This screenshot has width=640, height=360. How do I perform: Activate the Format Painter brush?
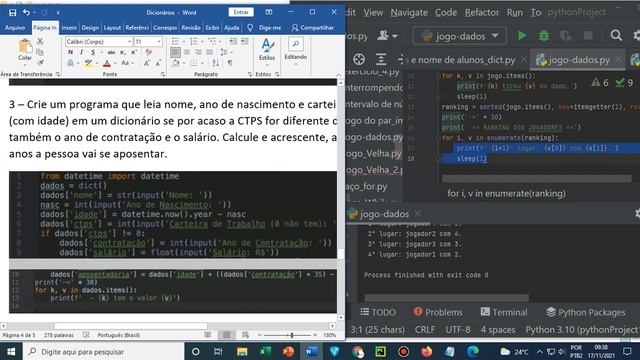[40, 62]
